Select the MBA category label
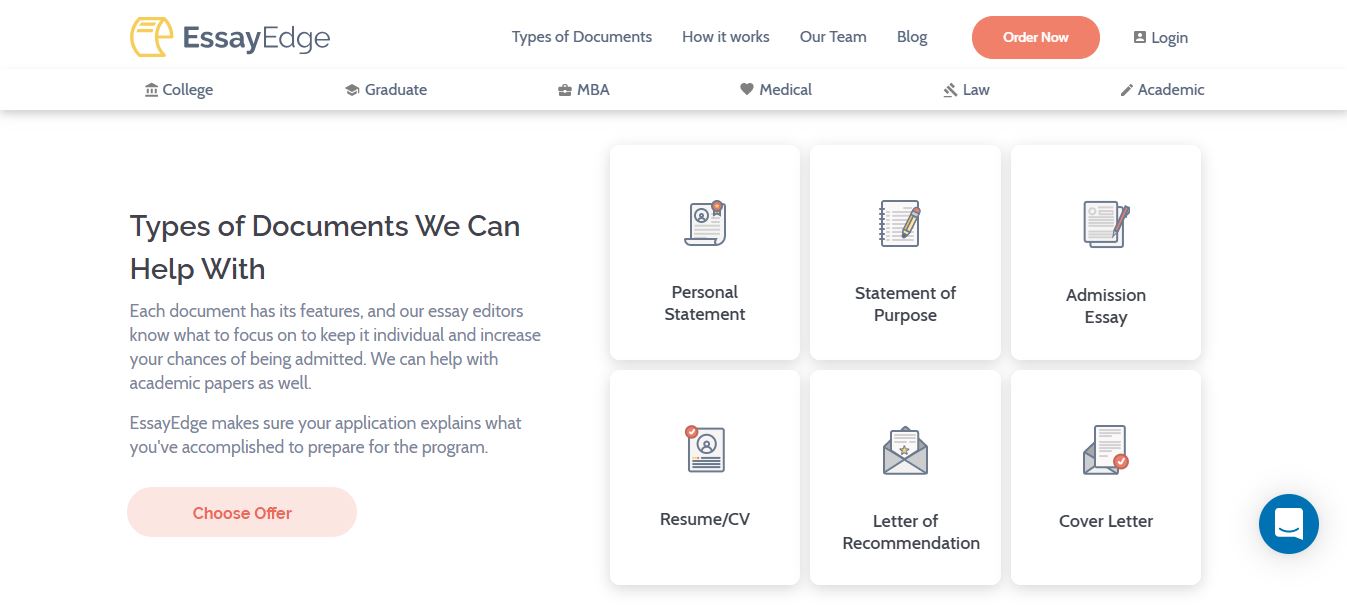Screen dimensions: 1347x612 click(593, 90)
